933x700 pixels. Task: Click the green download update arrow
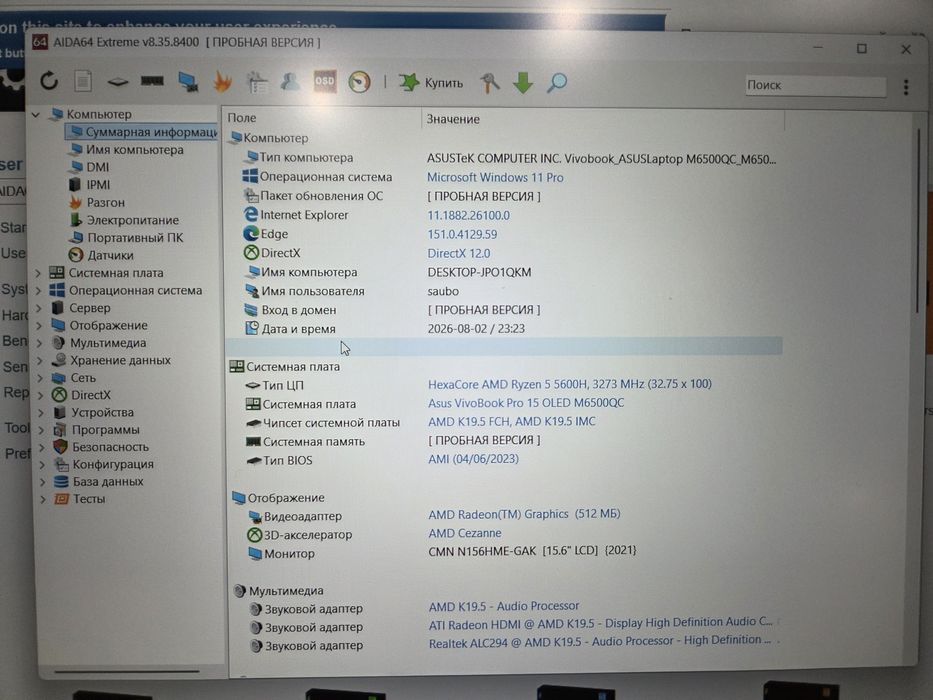[x=523, y=83]
